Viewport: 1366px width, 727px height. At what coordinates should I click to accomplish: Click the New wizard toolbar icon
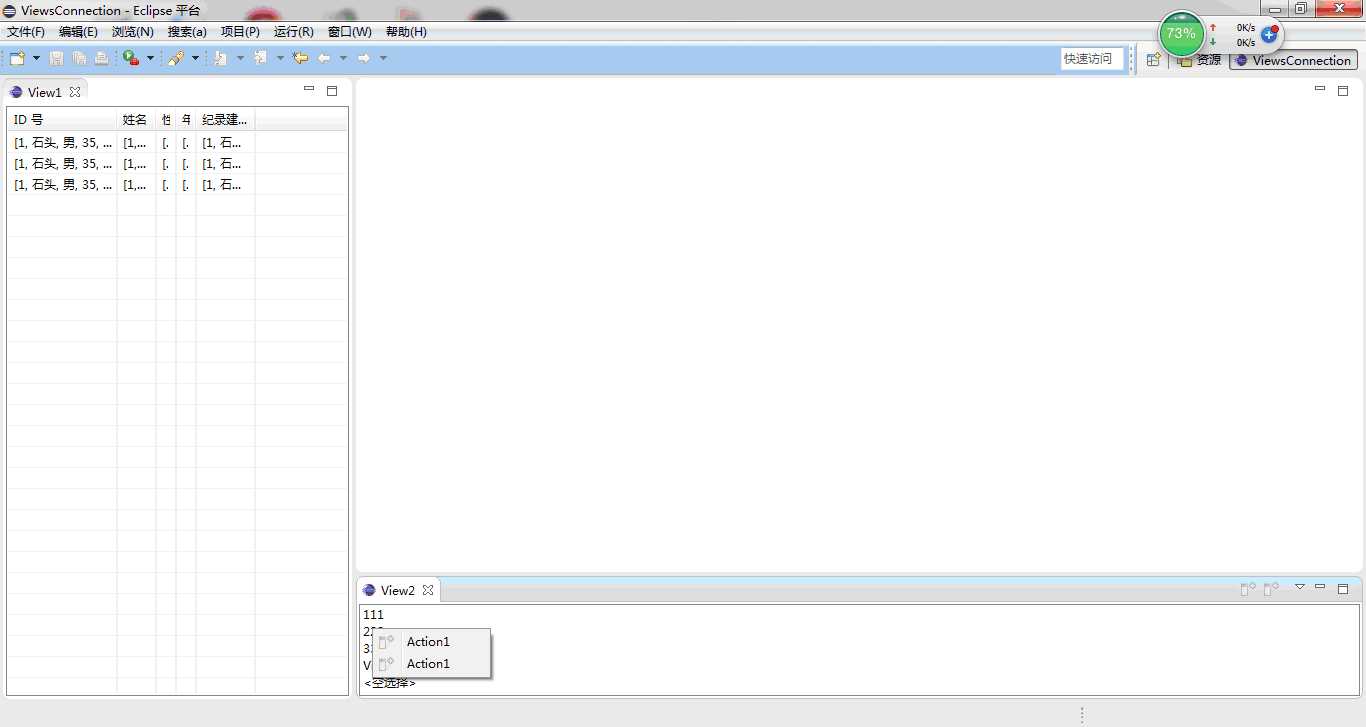coord(17,59)
